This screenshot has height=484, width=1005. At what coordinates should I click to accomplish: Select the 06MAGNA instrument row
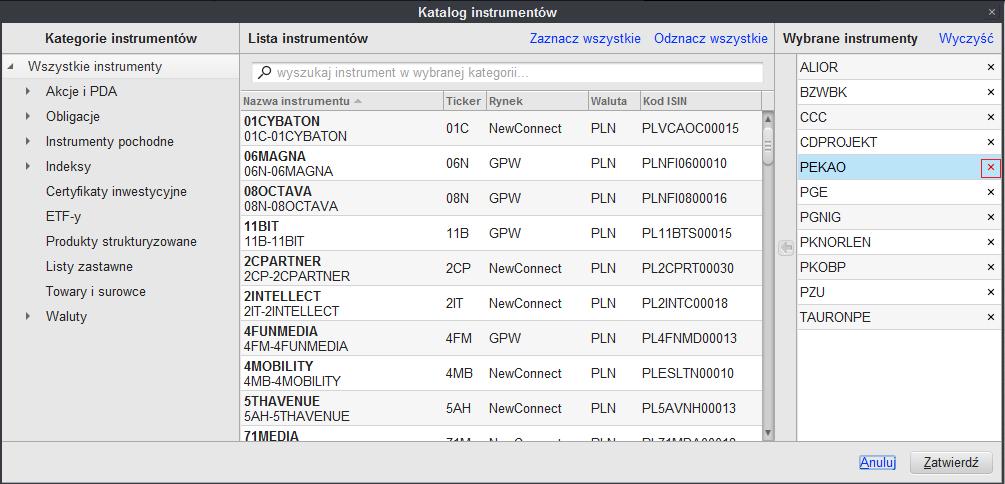tap(501, 163)
